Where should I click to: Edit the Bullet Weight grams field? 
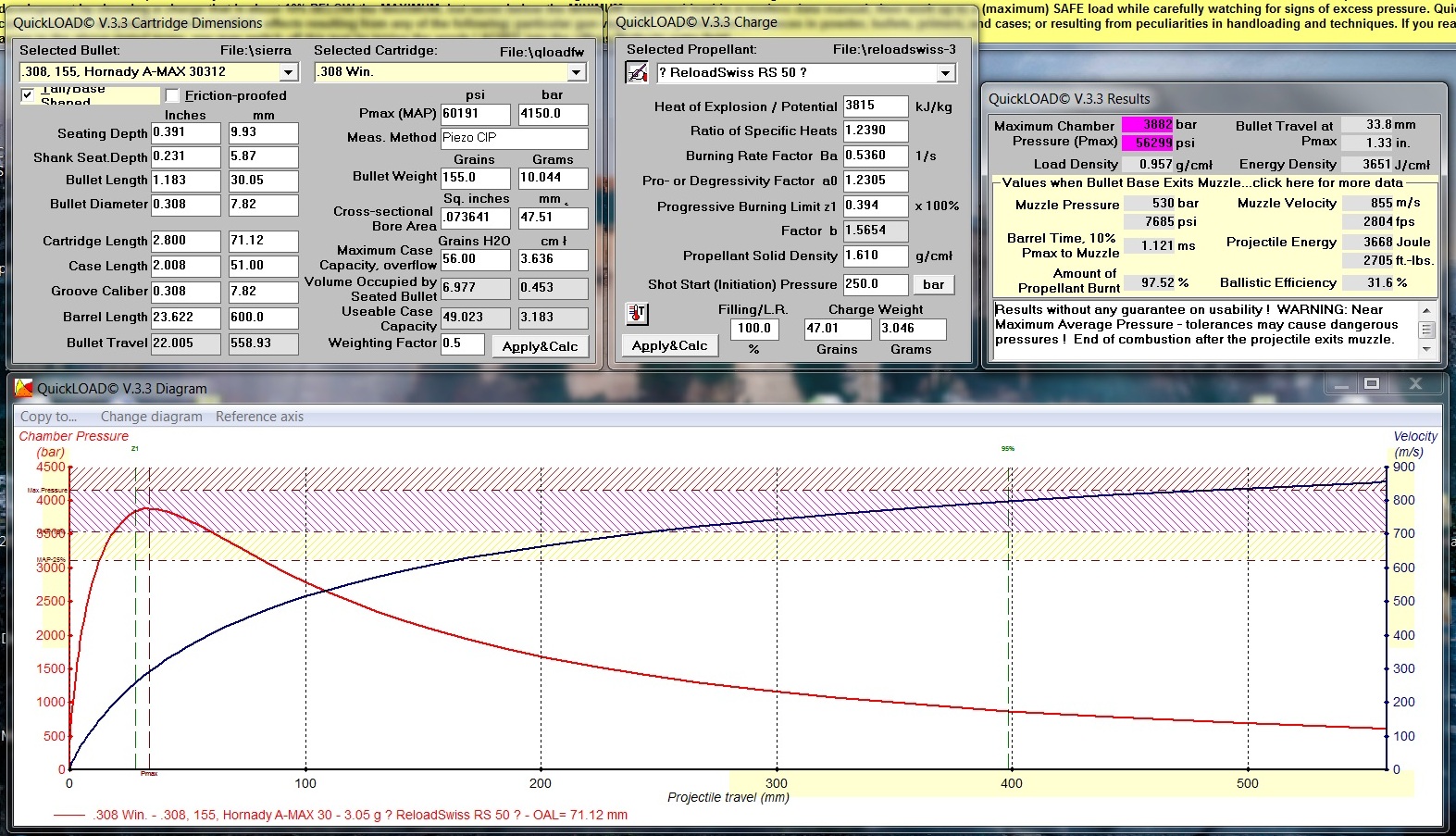coord(553,178)
